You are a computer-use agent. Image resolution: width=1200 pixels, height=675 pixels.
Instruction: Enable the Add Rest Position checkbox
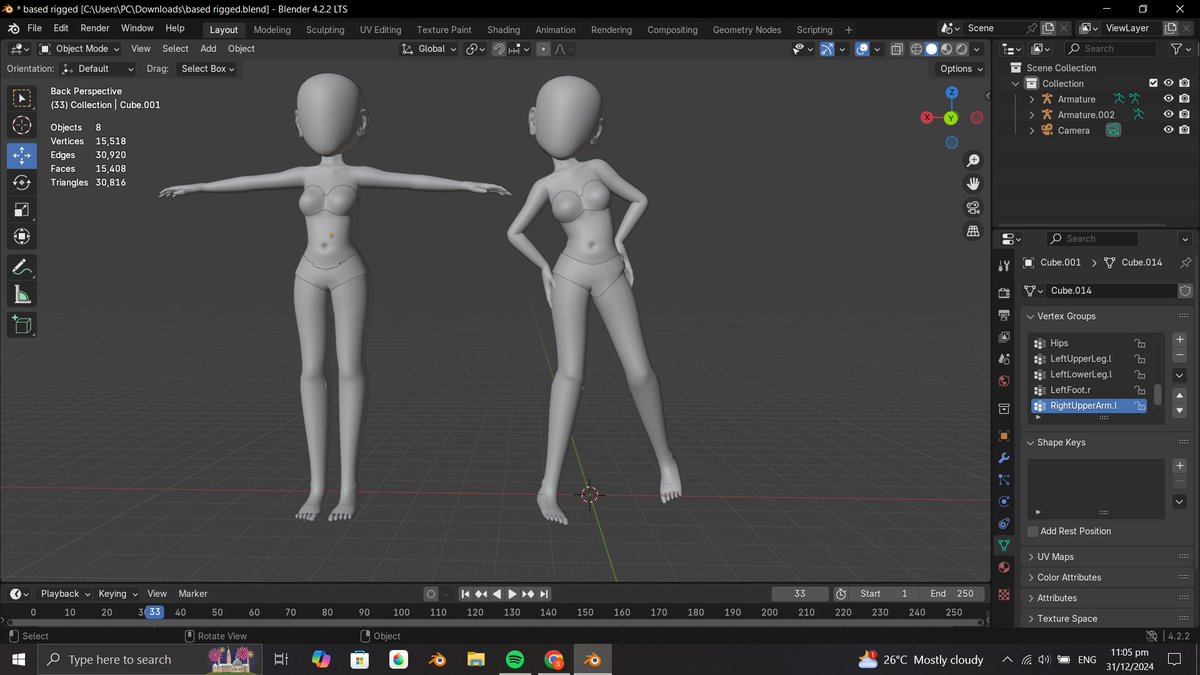(x=1033, y=531)
